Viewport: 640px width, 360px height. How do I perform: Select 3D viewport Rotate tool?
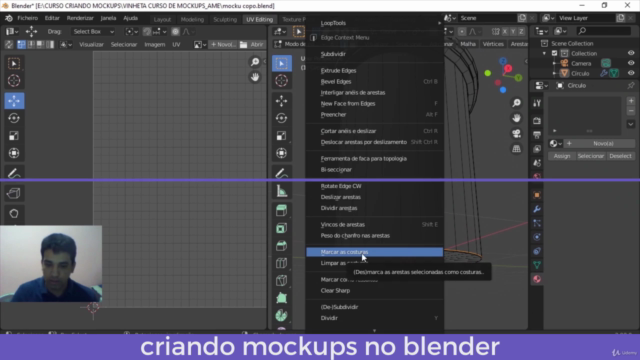pos(282,118)
